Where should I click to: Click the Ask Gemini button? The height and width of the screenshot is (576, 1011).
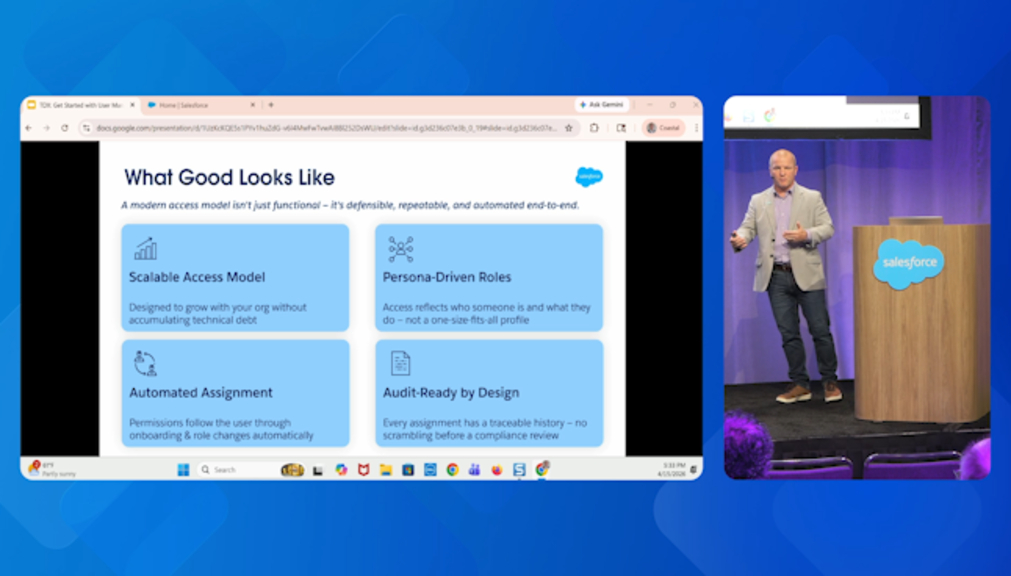tap(601, 105)
